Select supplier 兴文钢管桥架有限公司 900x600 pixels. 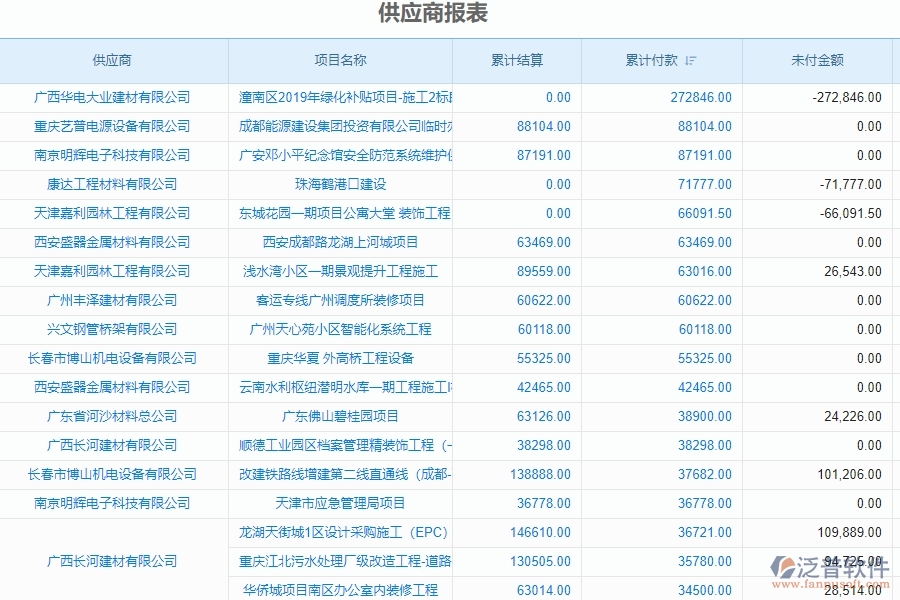pyautogui.click(x=113, y=329)
